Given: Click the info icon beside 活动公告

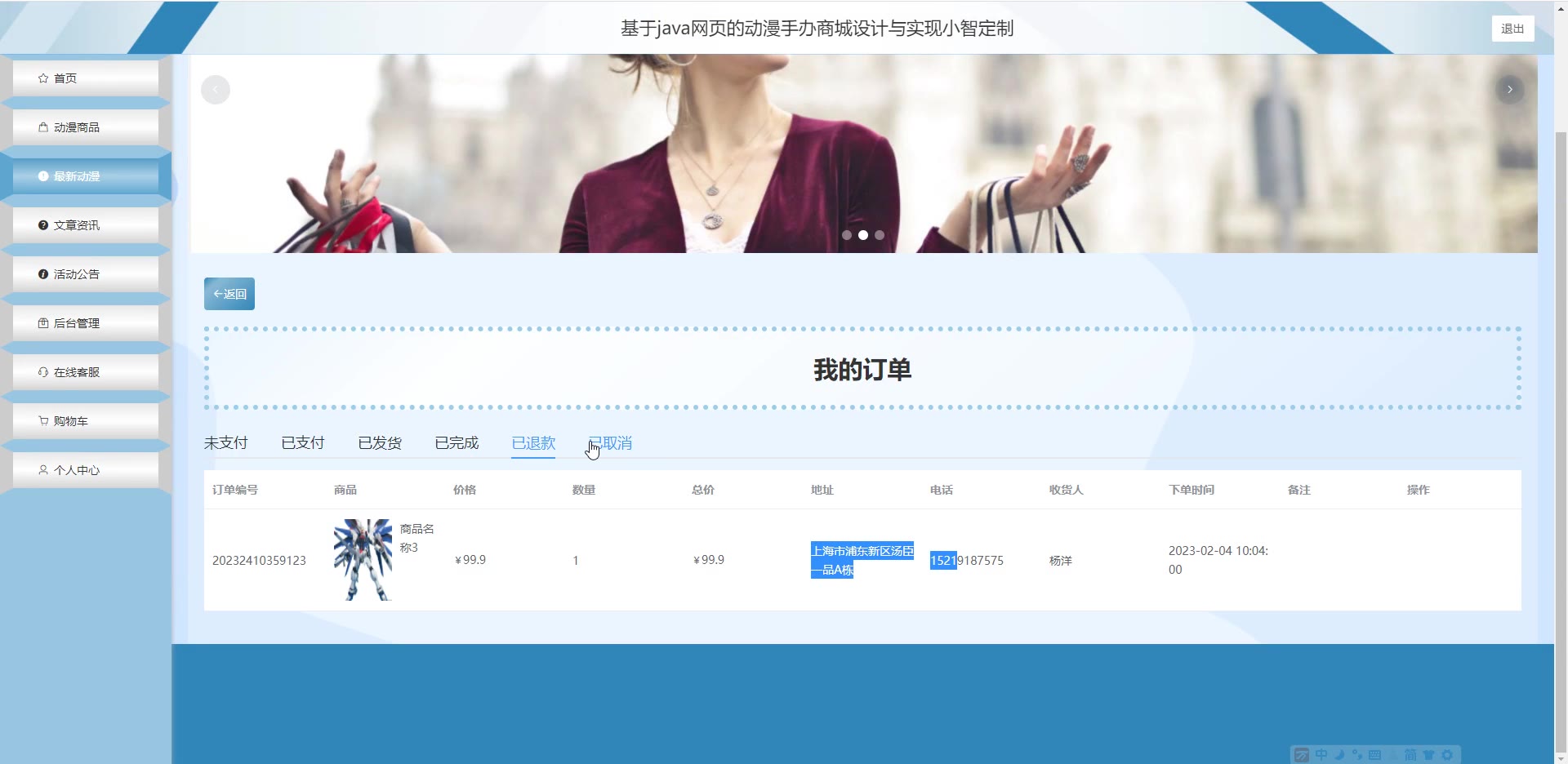Looking at the screenshot, I should (43, 274).
